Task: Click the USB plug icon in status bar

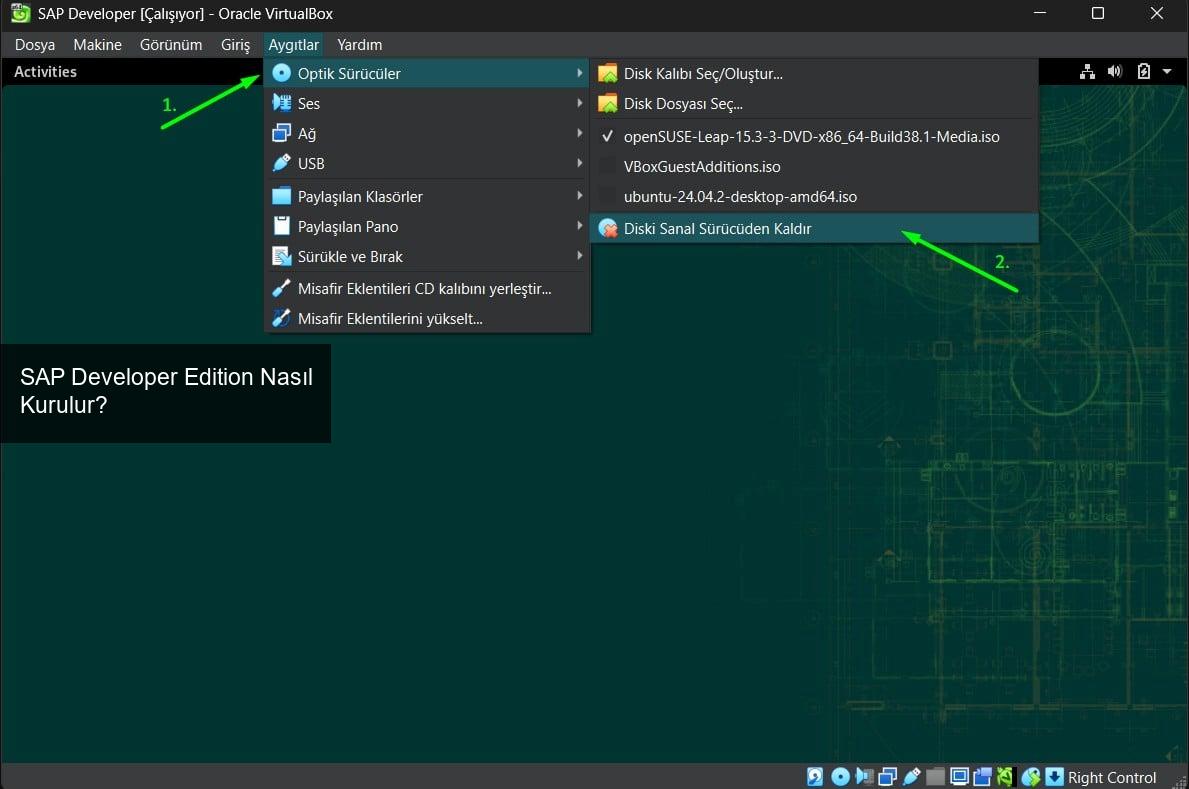Action: pos(911,777)
